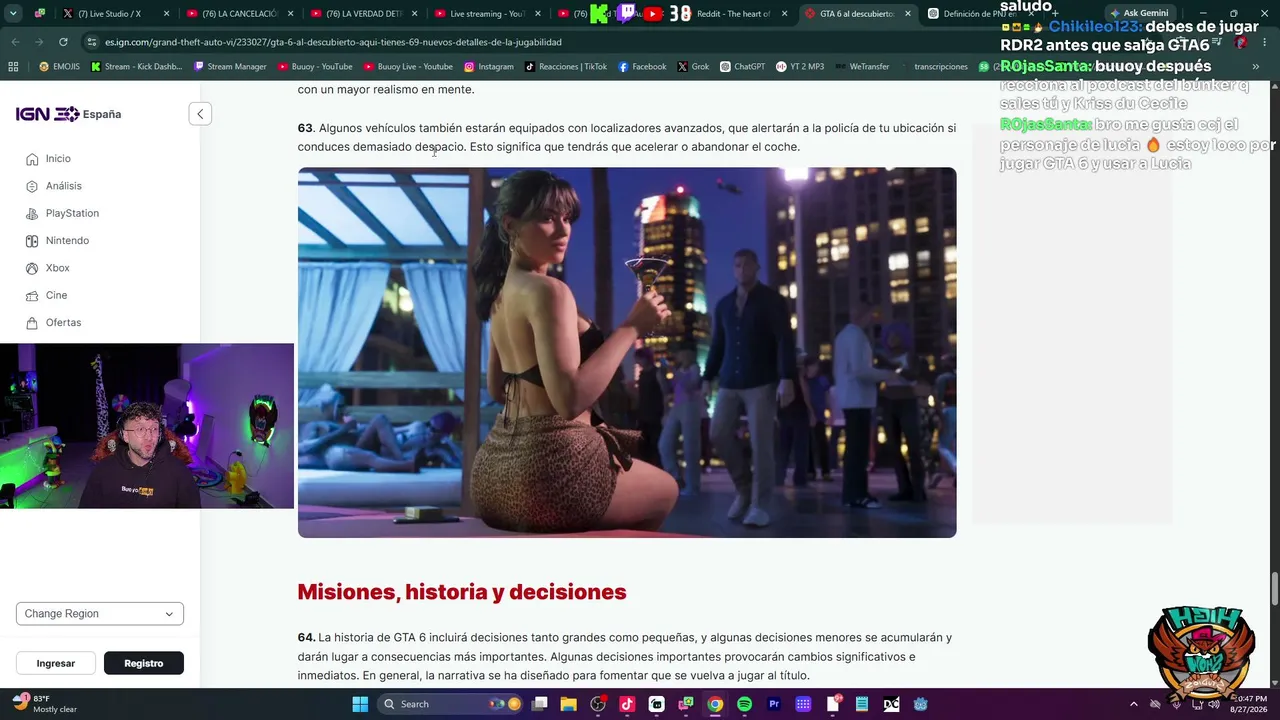Open Spotify from the taskbar
The width and height of the screenshot is (1280, 720).
(x=744, y=704)
